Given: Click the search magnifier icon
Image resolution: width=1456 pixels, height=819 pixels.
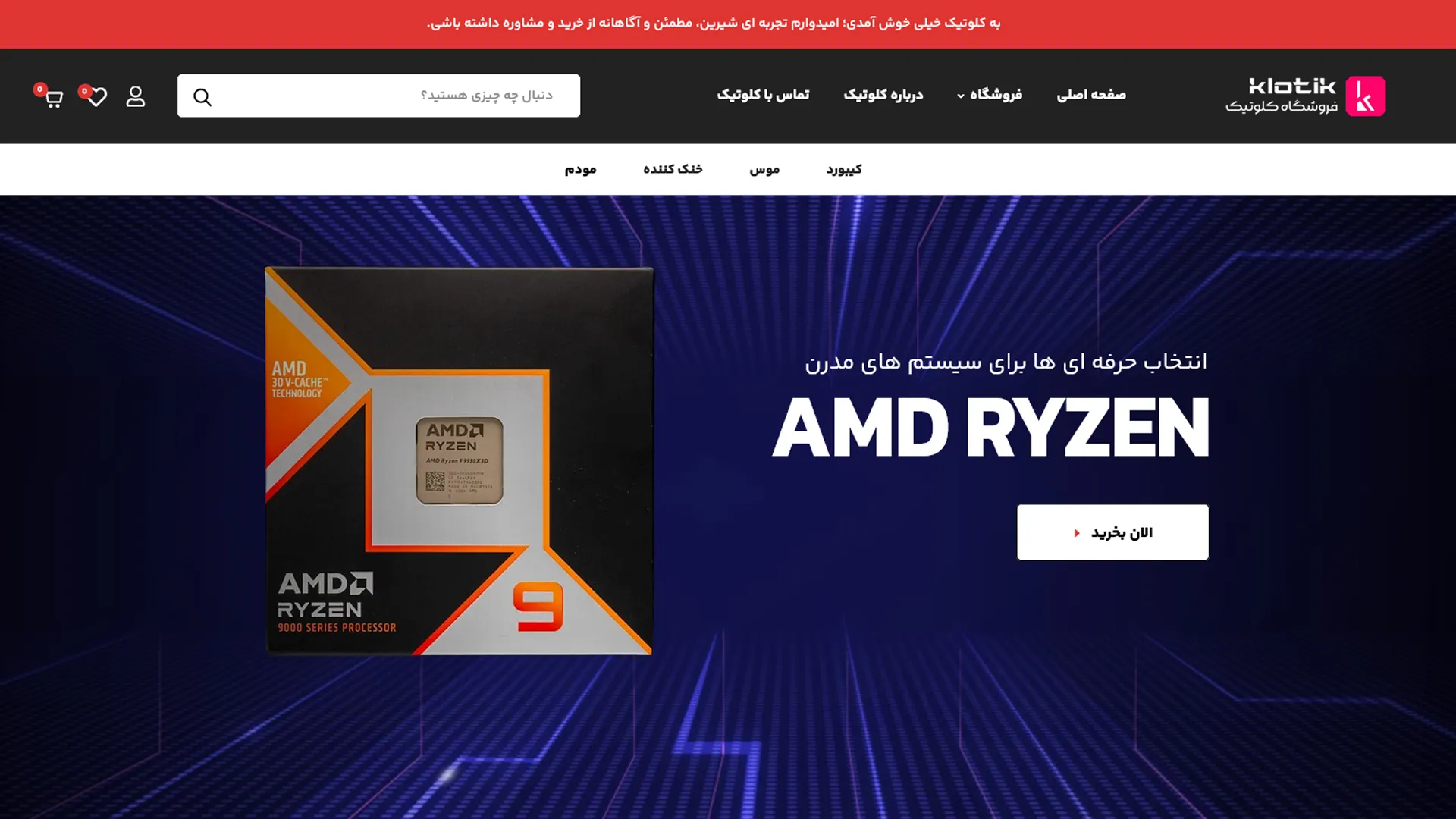Looking at the screenshot, I should 202,97.
